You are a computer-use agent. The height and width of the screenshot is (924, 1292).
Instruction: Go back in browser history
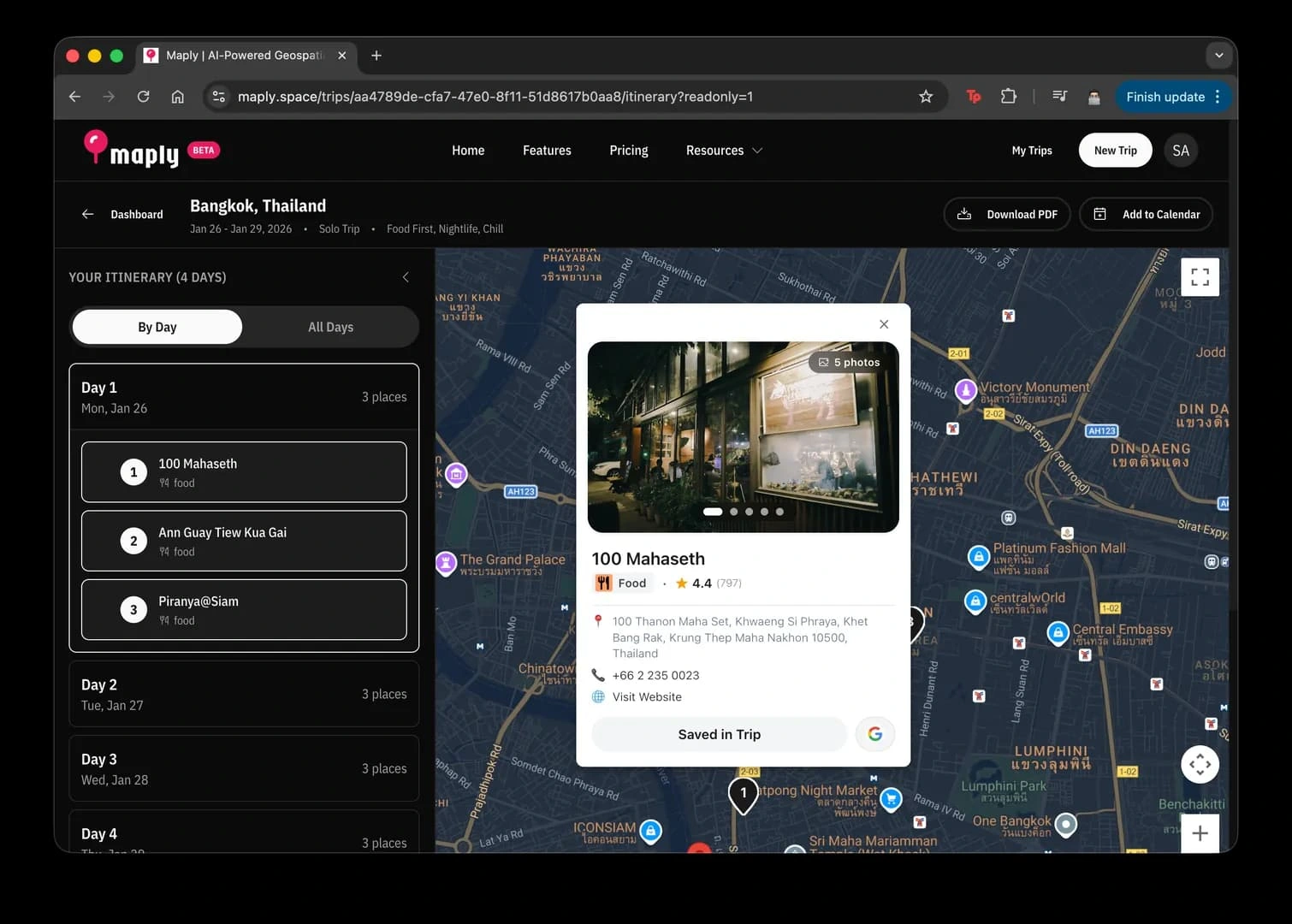pyautogui.click(x=74, y=97)
